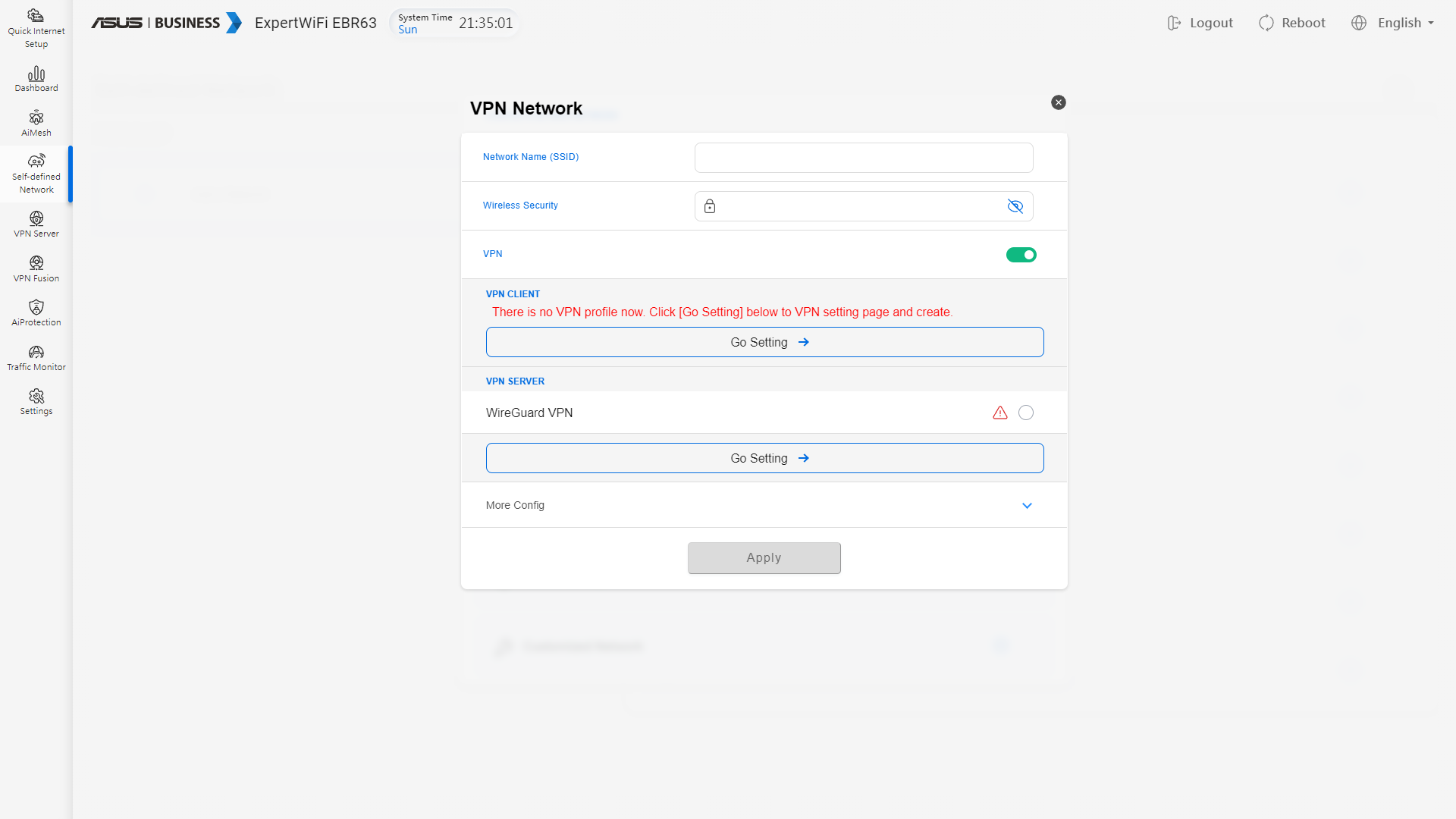Click Go Setting under VPN Server

pos(764,458)
